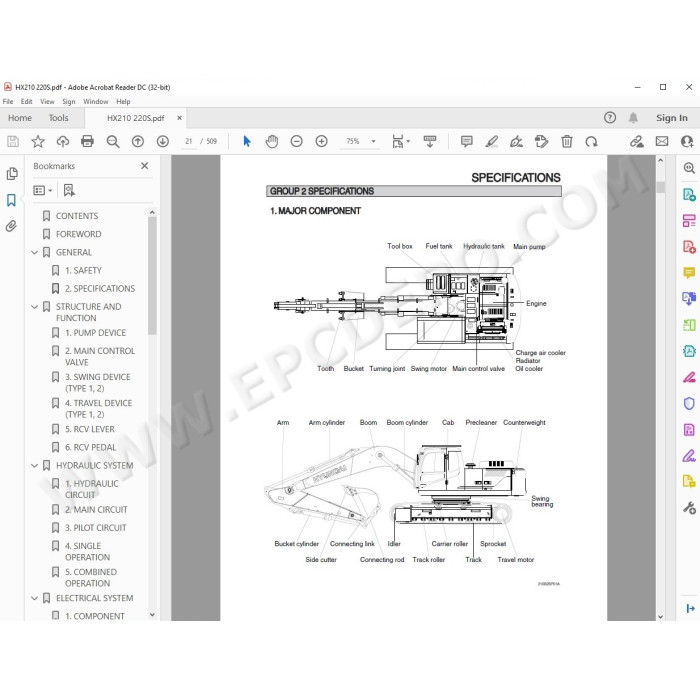Click the document vertical scrollbar thumb
The height and width of the screenshot is (700, 700).
(x=661, y=187)
